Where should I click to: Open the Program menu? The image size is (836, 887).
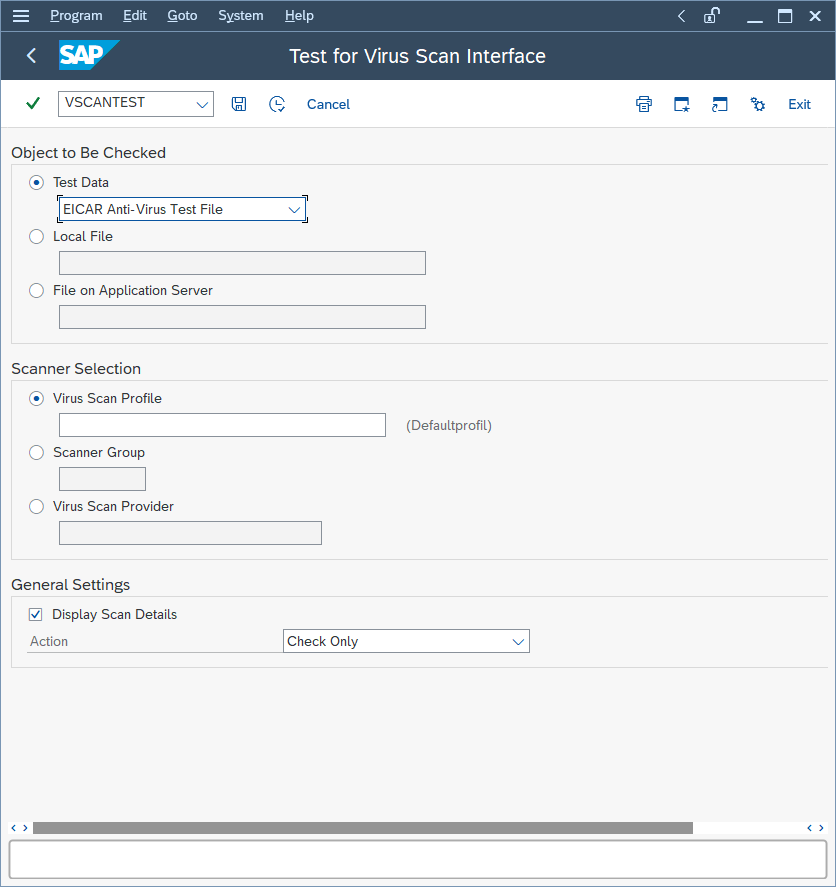76,15
